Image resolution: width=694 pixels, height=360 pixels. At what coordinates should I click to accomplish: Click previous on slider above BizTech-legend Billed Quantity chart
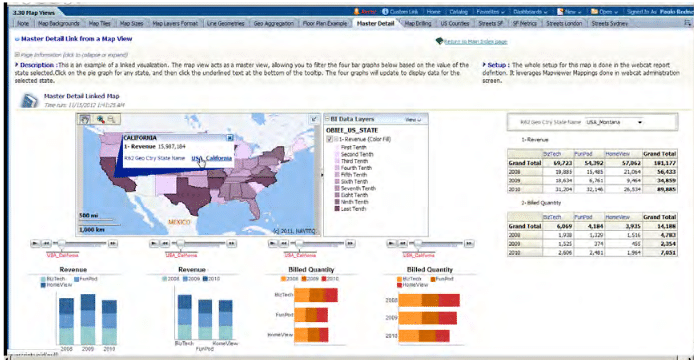point(403,244)
